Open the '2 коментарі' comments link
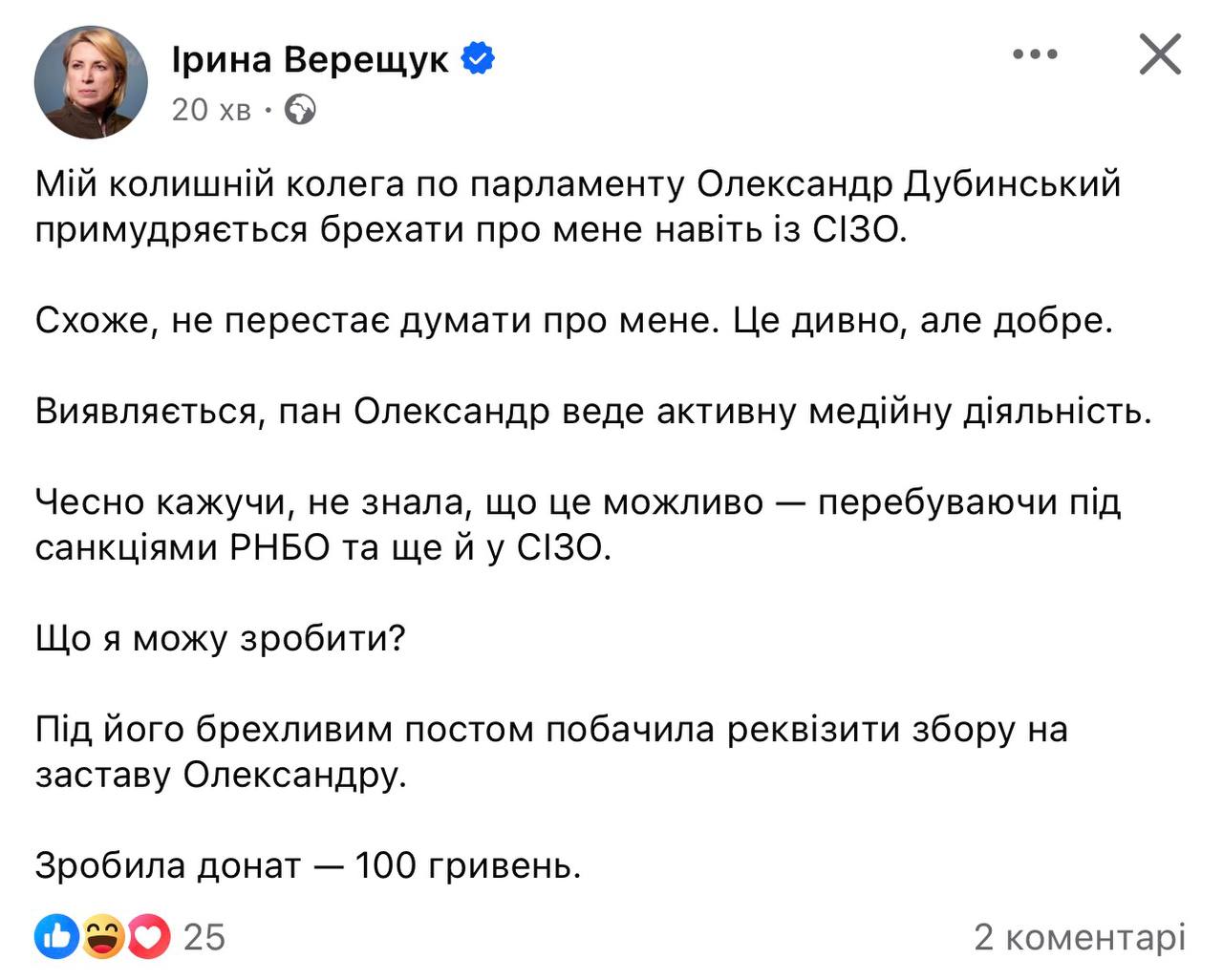This screenshot has width=1223, height=980. tap(1079, 937)
